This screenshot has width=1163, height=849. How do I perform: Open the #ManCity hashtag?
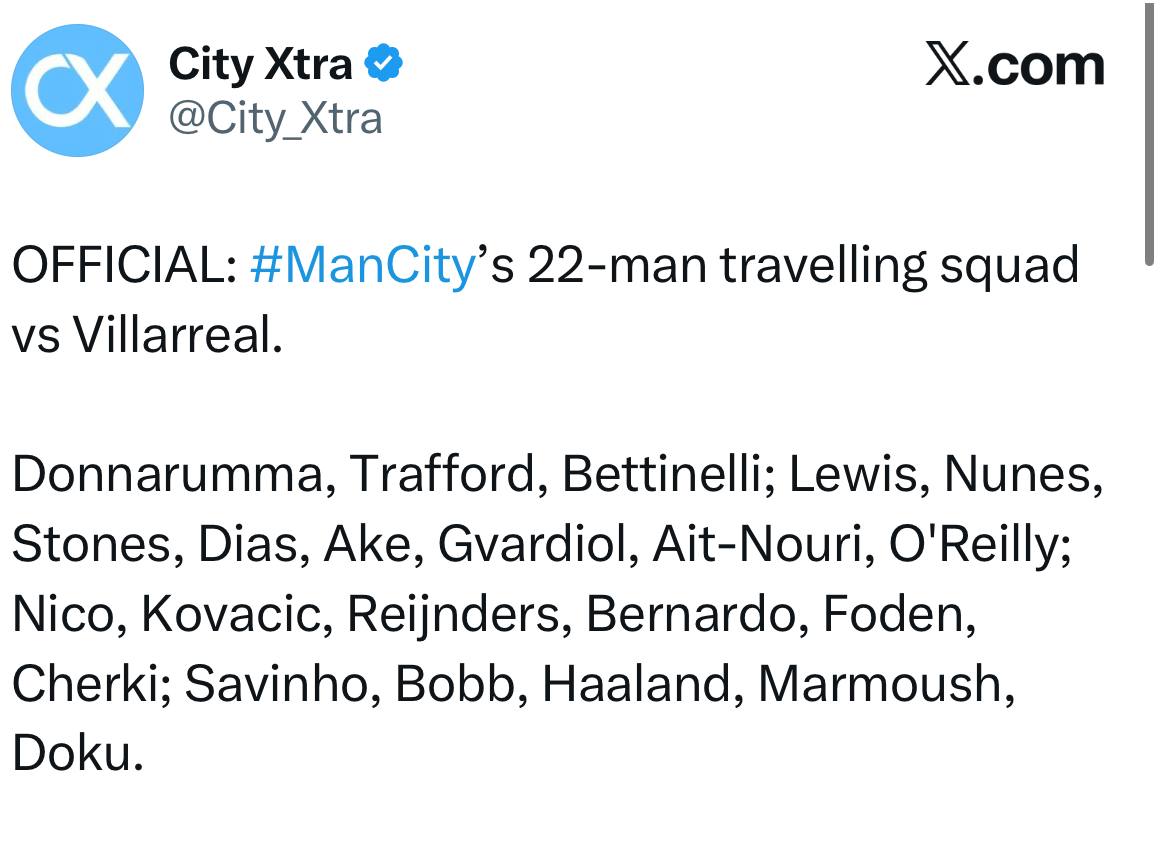(x=361, y=267)
